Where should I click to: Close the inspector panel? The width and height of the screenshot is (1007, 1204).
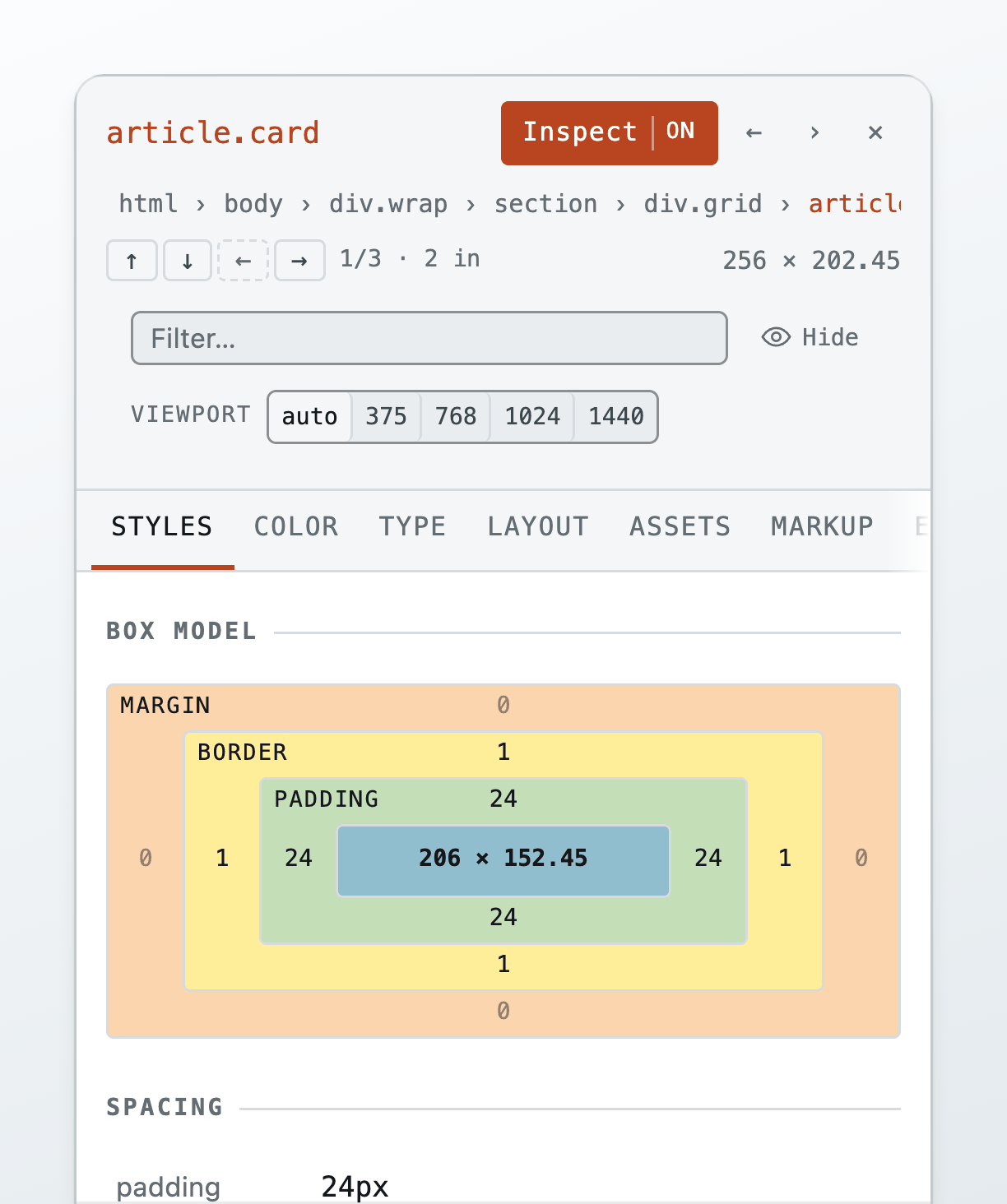(x=875, y=132)
